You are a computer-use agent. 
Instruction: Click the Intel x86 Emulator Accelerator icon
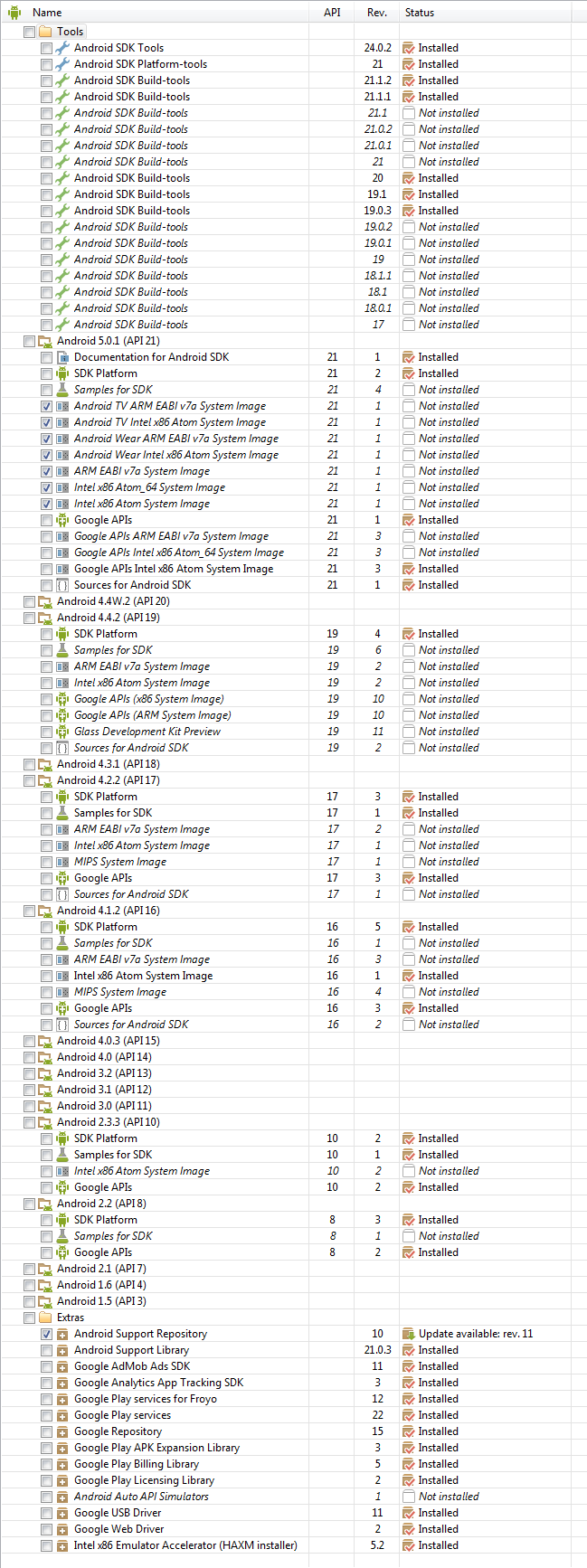62,1545
